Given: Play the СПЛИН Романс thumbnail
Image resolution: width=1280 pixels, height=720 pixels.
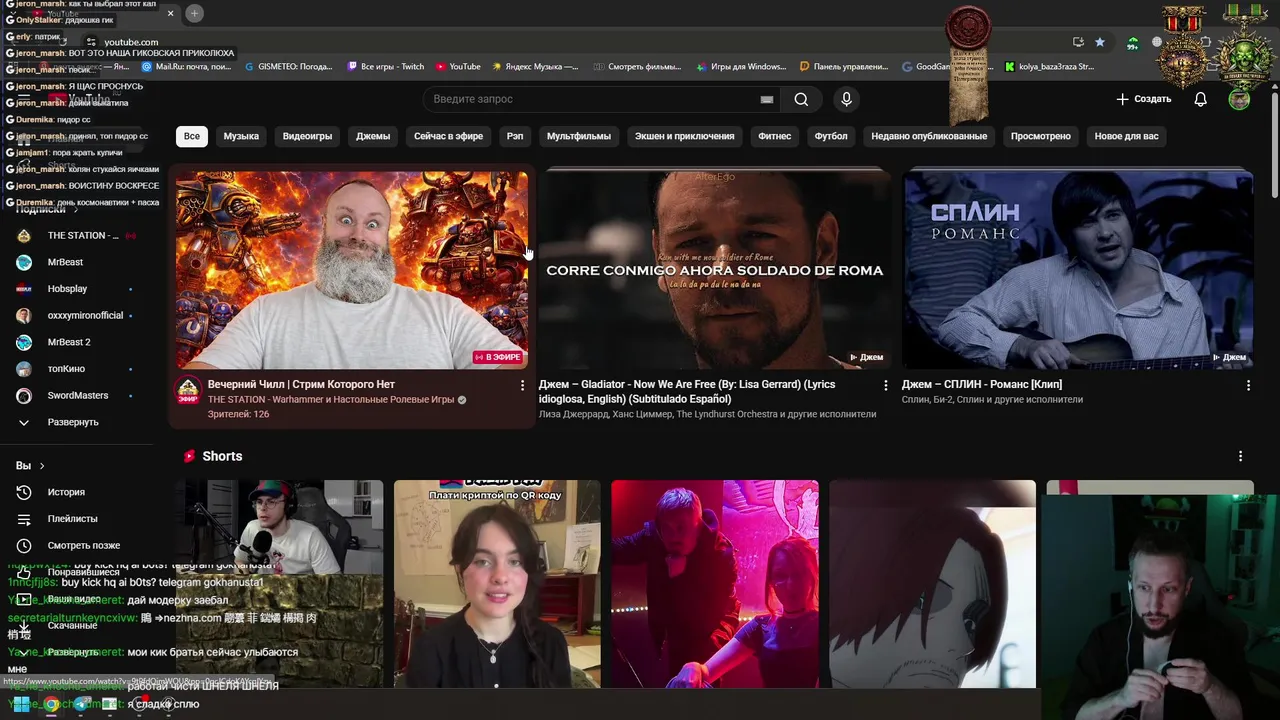Looking at the screenshot, I should (1078, 270).
